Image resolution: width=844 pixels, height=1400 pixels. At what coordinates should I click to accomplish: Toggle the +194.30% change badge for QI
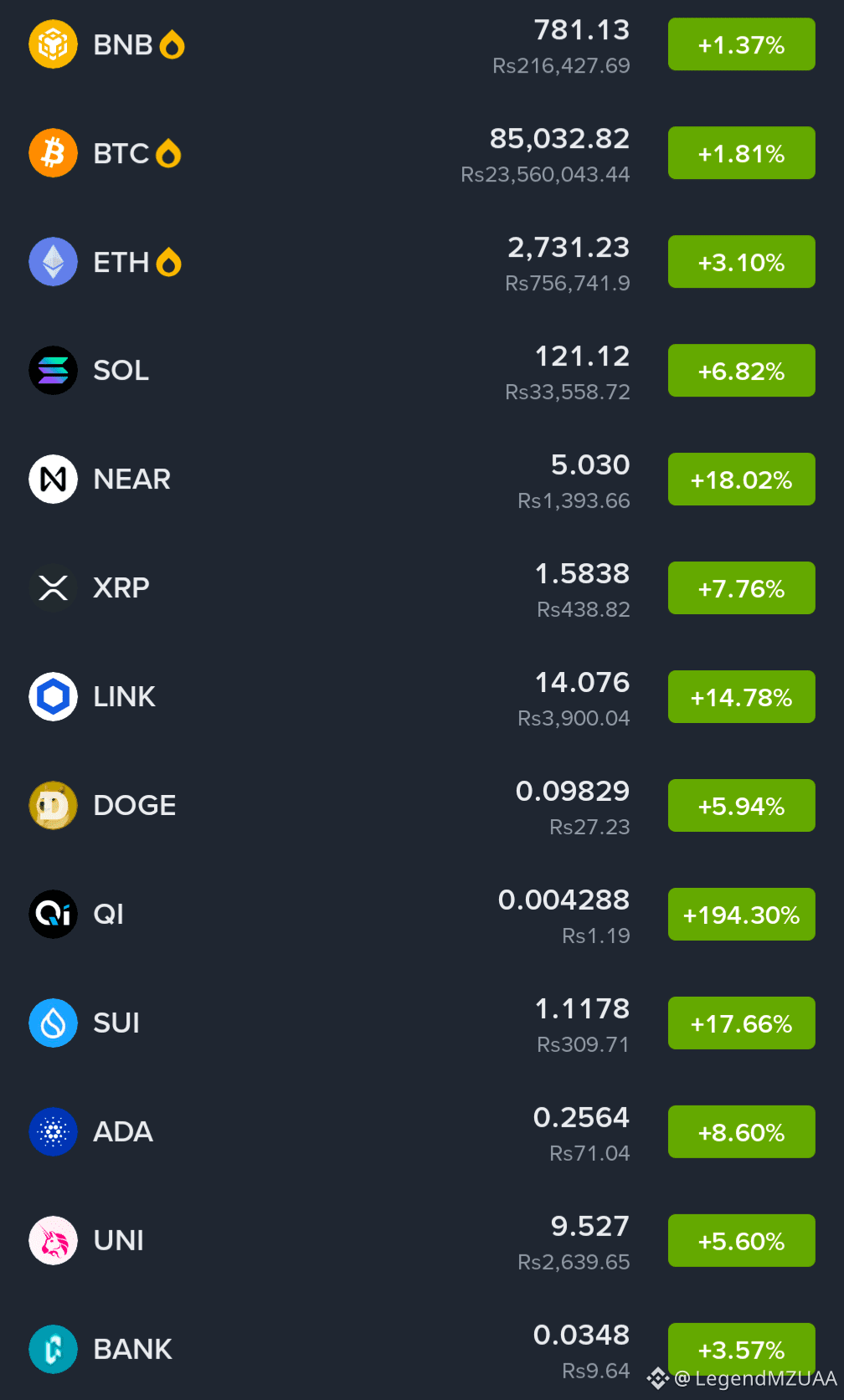pyautogui.click(x=741, y=915)
